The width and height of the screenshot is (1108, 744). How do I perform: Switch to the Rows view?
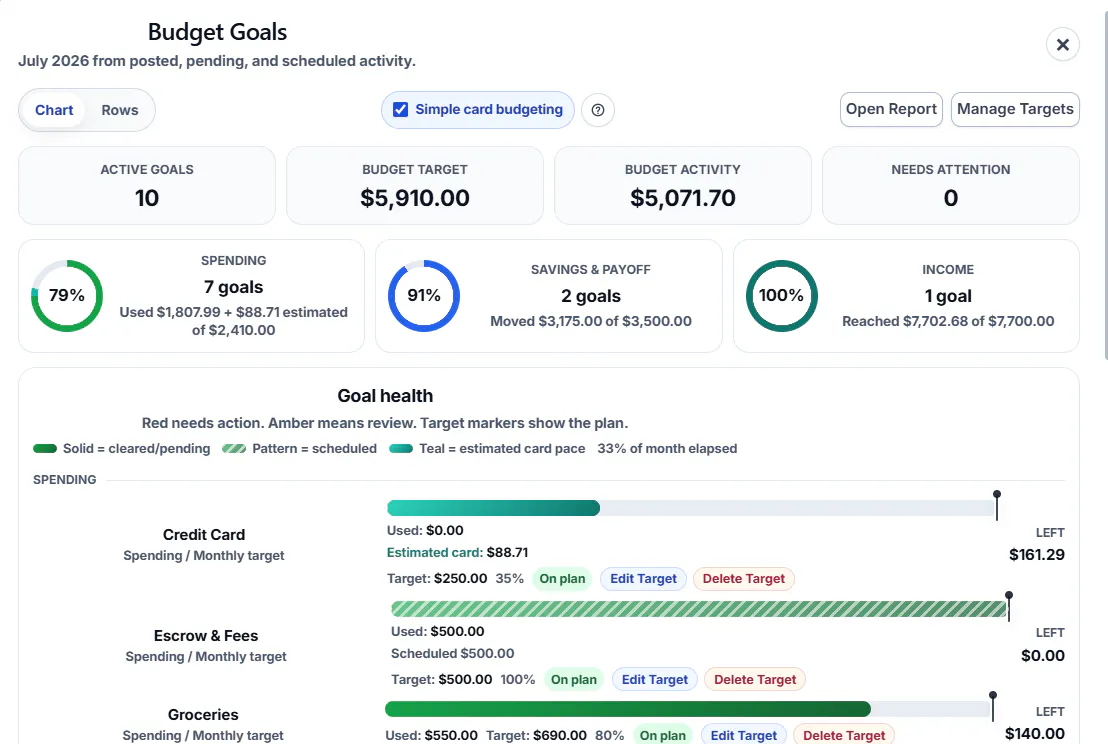119,110
